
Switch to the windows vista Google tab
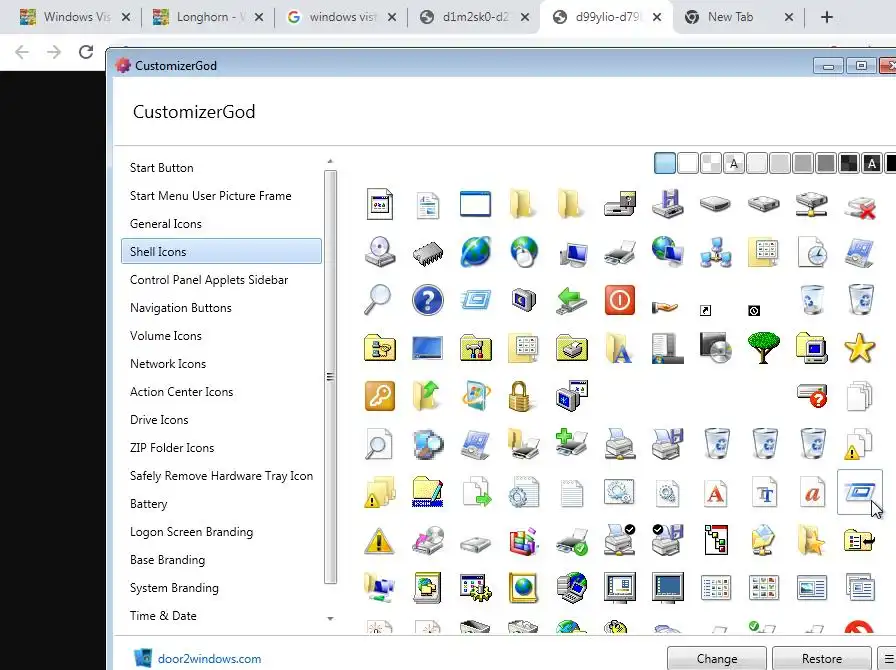coord(341,17)
